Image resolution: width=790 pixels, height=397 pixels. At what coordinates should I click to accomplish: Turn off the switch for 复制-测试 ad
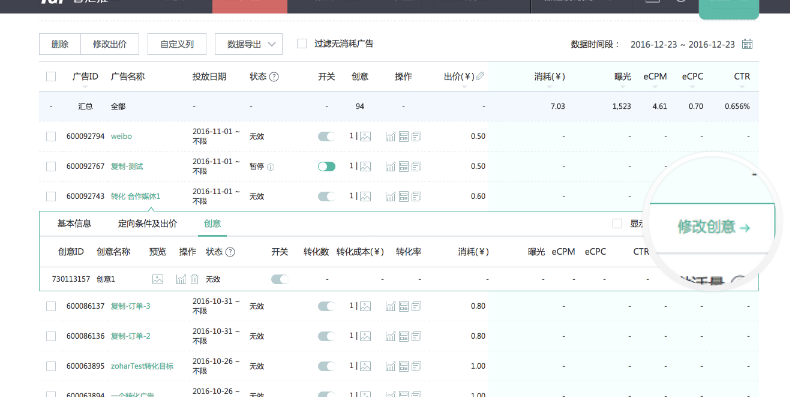click(326, 166)
